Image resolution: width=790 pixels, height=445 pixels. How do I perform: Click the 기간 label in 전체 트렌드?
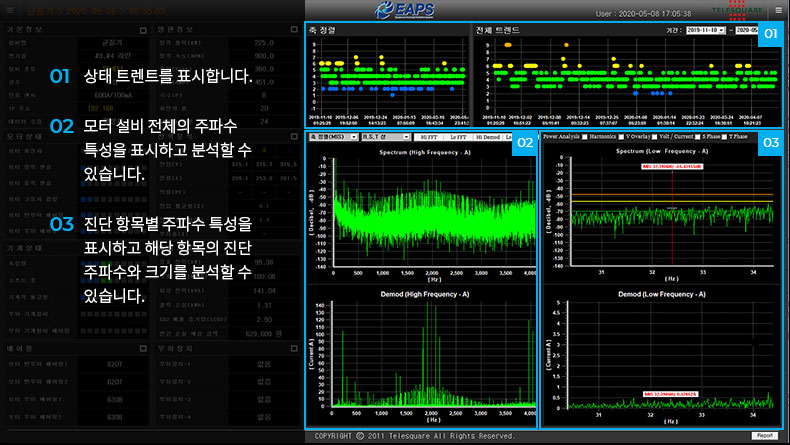click(674, 30)
